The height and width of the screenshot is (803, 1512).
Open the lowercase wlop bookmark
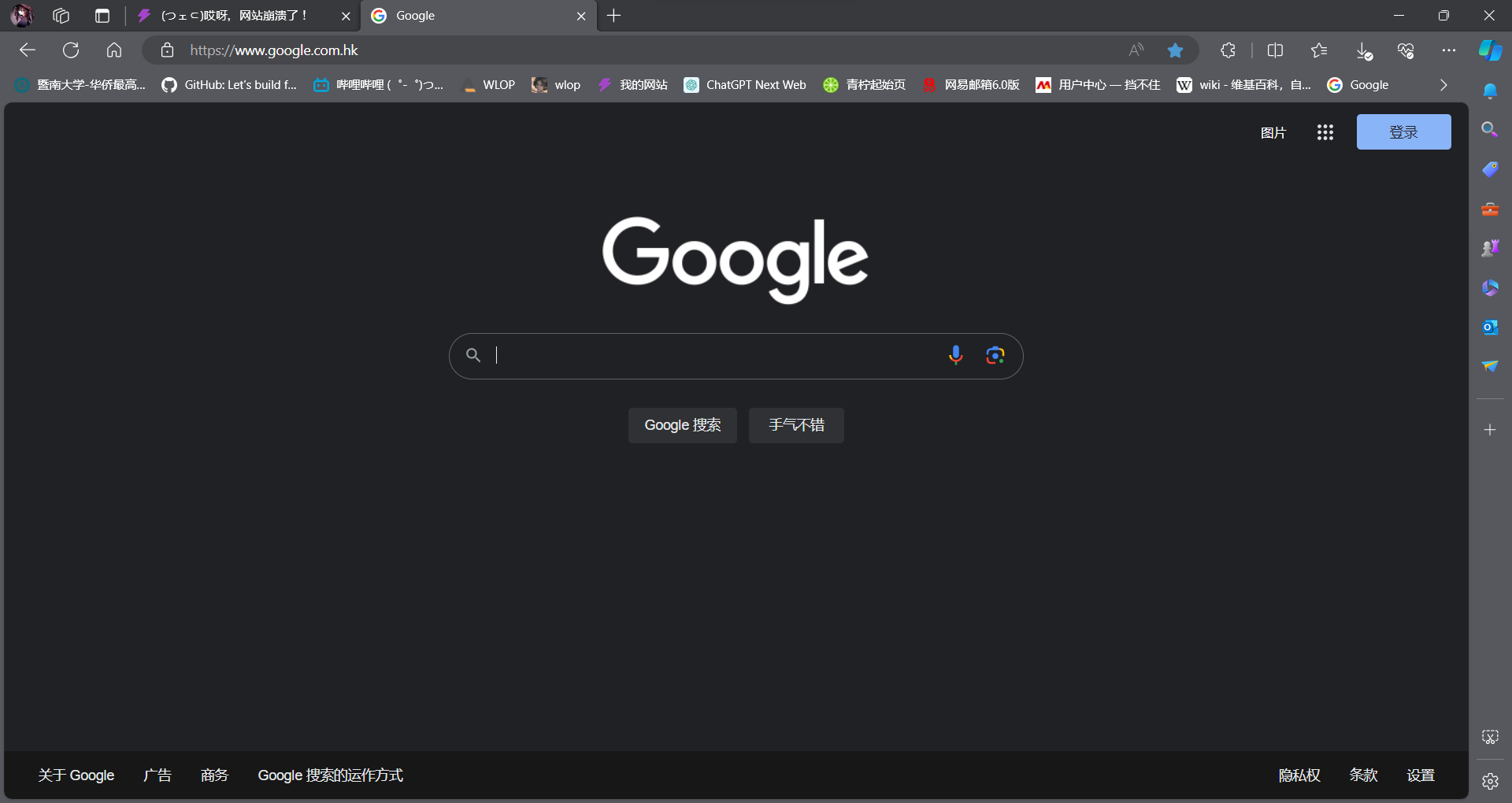(556, 85)
